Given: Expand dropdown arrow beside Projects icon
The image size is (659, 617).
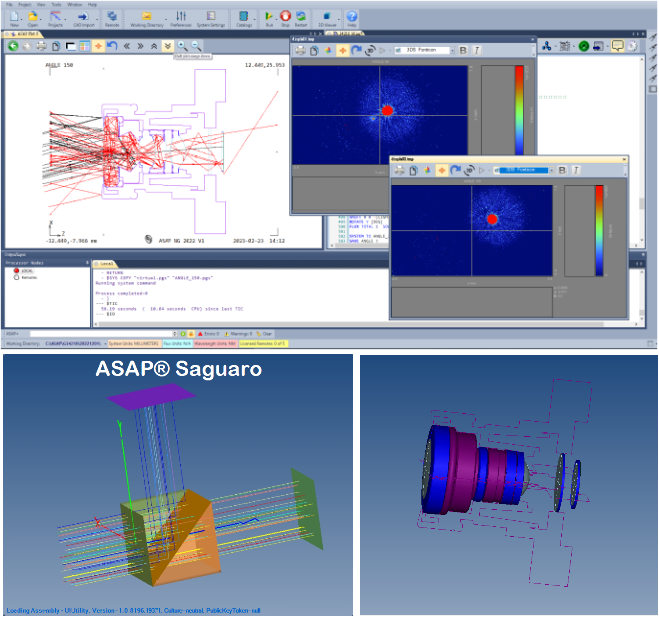Looking at the screenshot, I should tap(65, 19).
